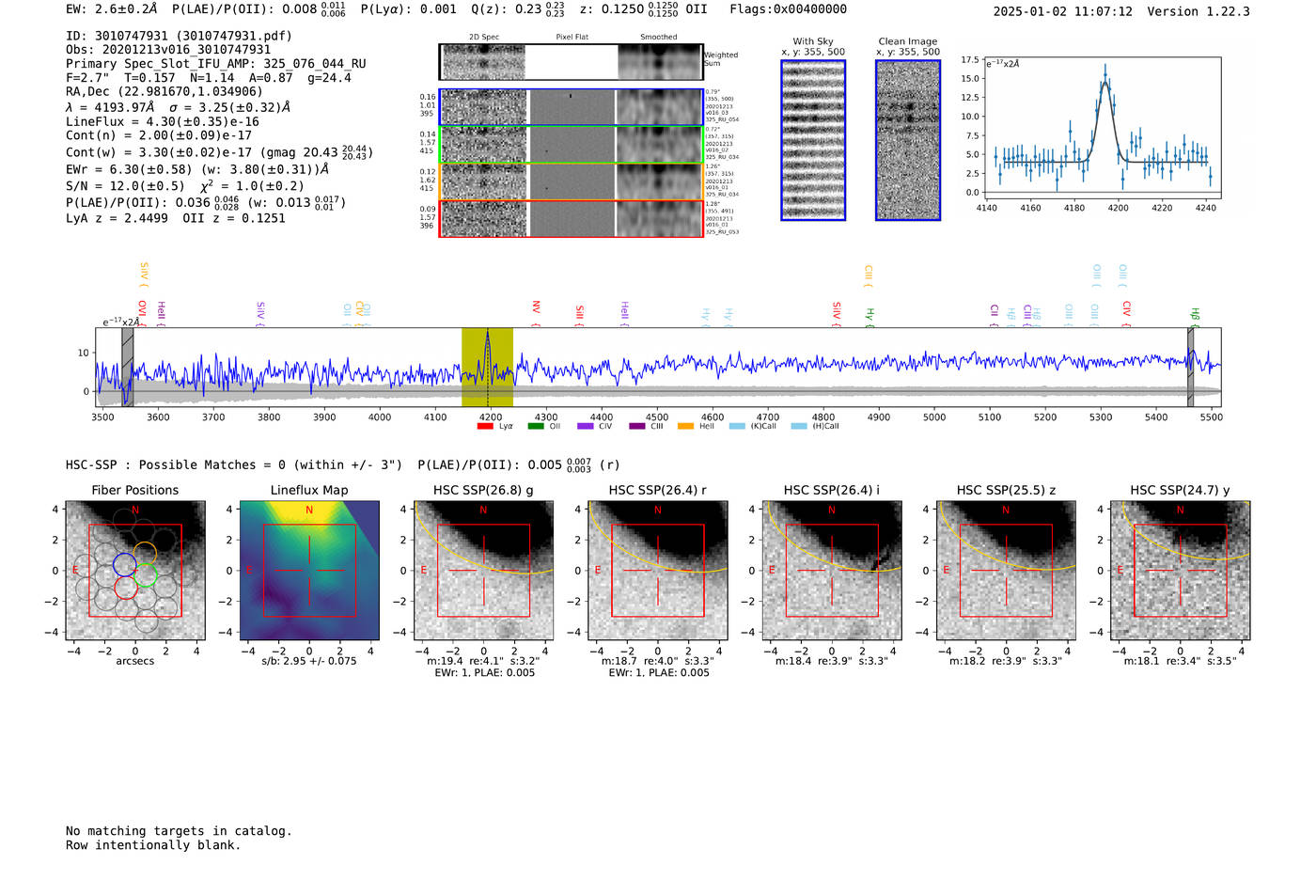
Task: Click the blue fiber circle in Fiber Positions
Action: point(125,564)
